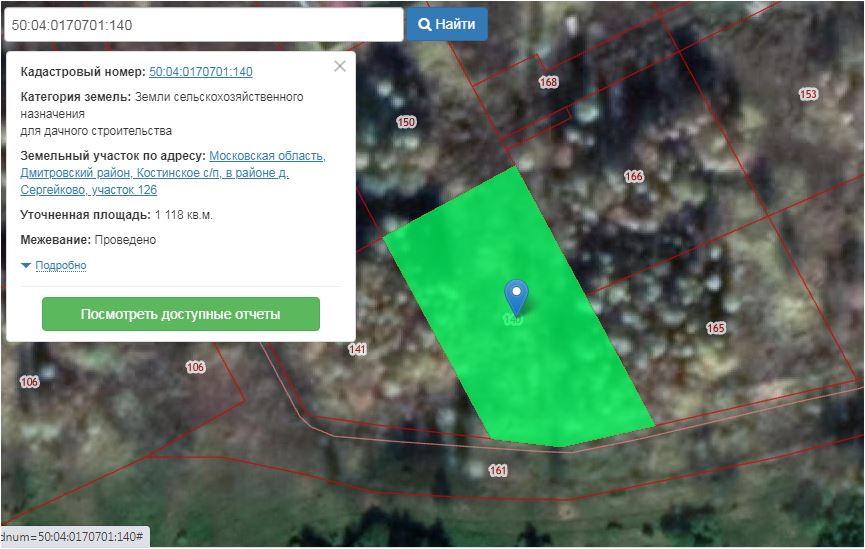Click the 106 label beside parcel 141
This screenshot has height=549, width=865.
195,367
